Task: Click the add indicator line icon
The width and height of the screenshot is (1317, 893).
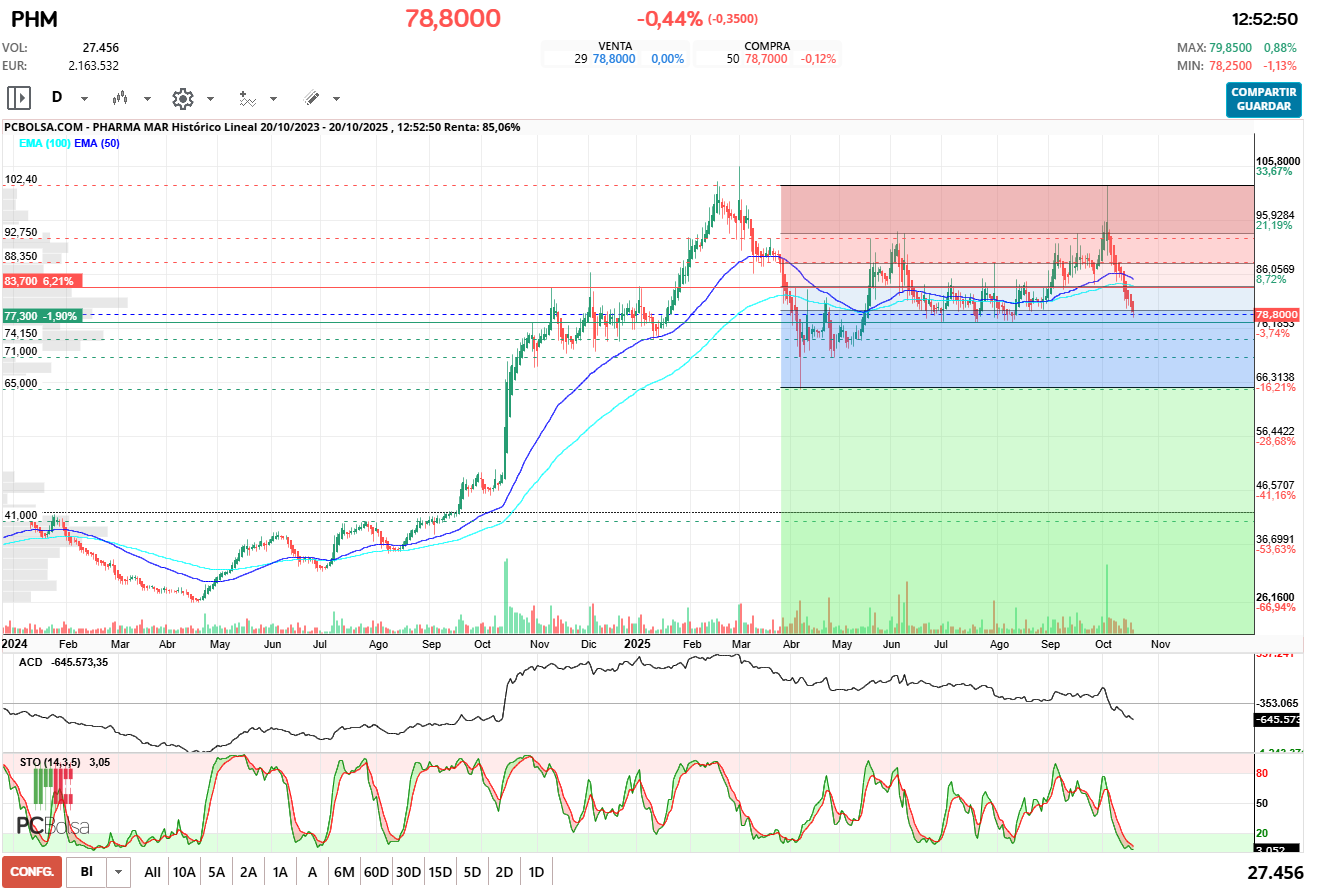Action: tap(247, 98)
